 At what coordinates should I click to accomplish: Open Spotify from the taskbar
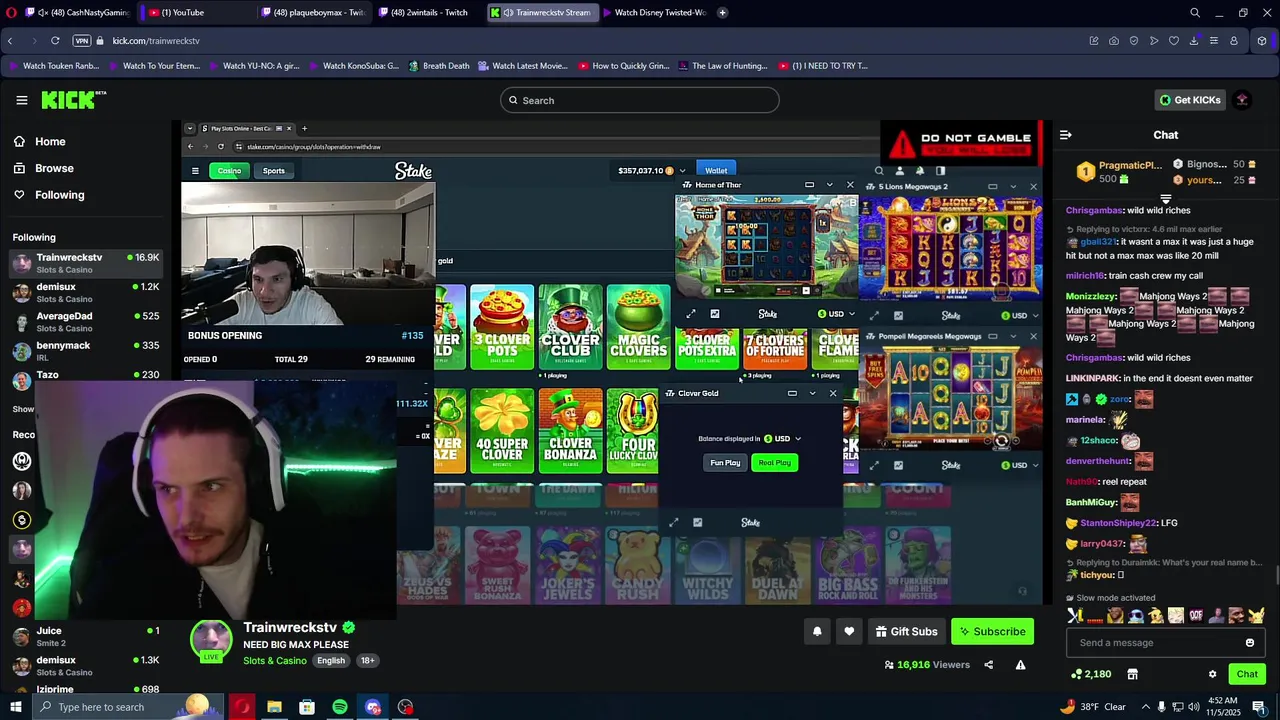[x=340, y=707]
